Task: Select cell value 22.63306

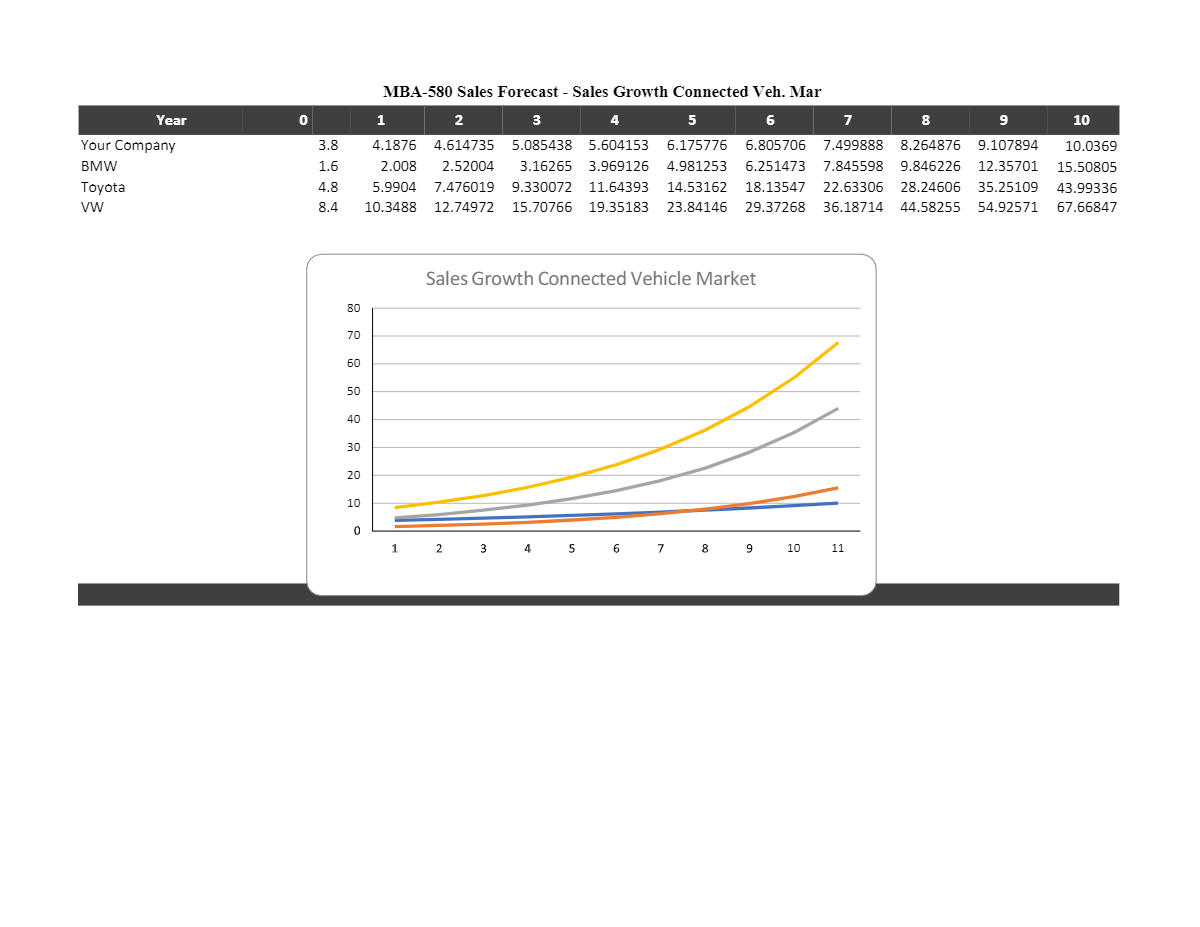Action: [x=853, y=187]
